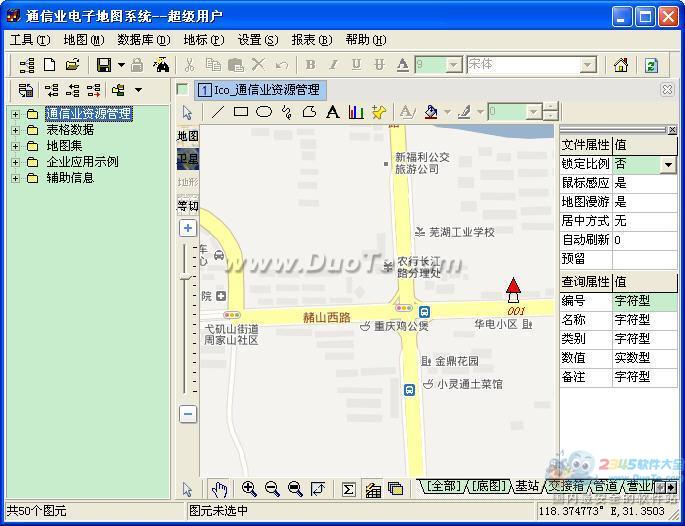Image resolution: width=685 pixels, height=526 pixels.
Task: Click the text tool A icon
Action: 333,112
